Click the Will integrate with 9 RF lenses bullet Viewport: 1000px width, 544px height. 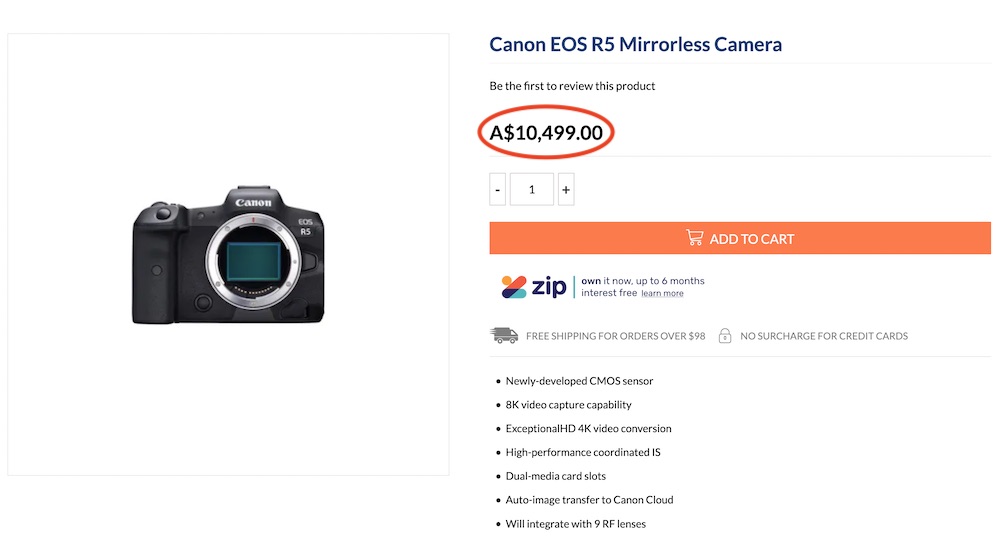(575, 524)
